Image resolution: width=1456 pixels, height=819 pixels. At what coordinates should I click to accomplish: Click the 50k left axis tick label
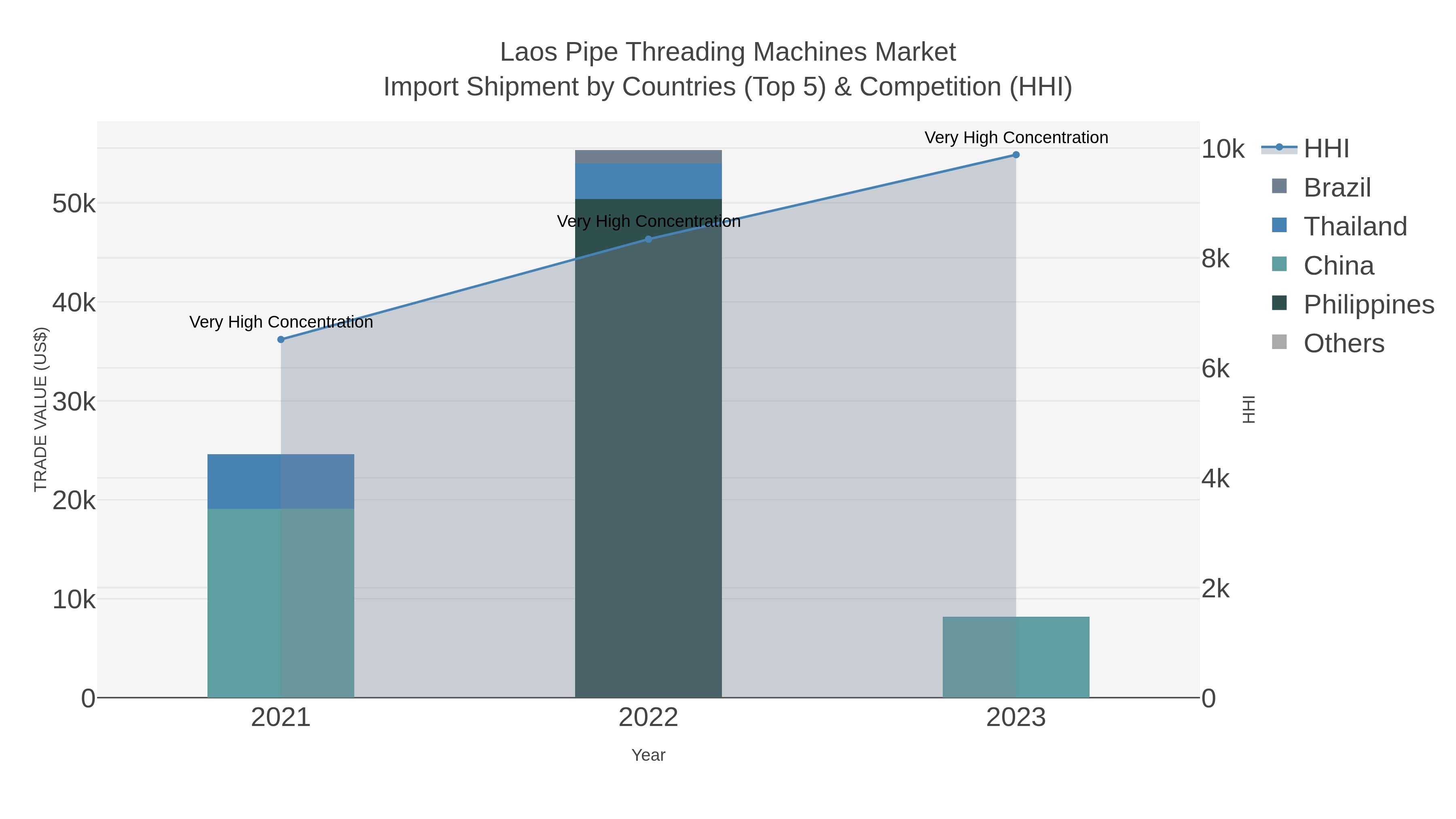(74, 203)
